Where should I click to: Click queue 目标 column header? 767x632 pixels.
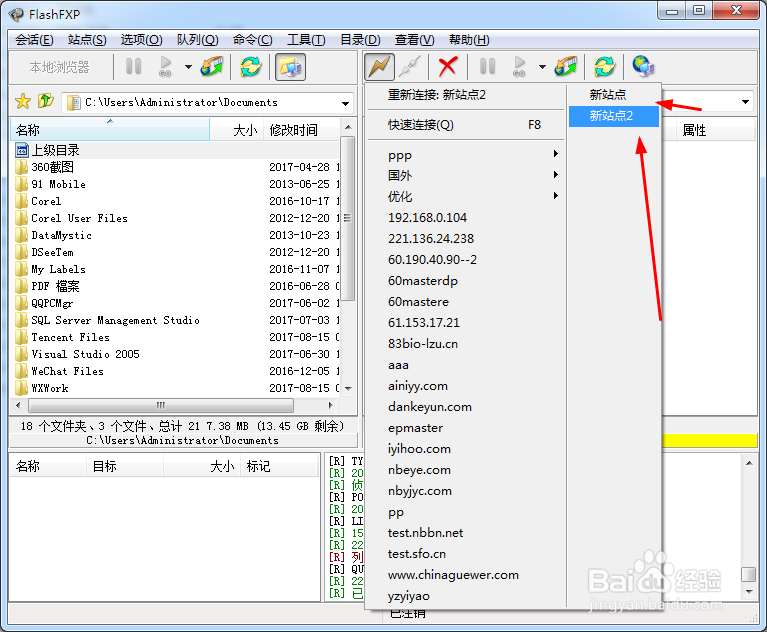point(125,466)
